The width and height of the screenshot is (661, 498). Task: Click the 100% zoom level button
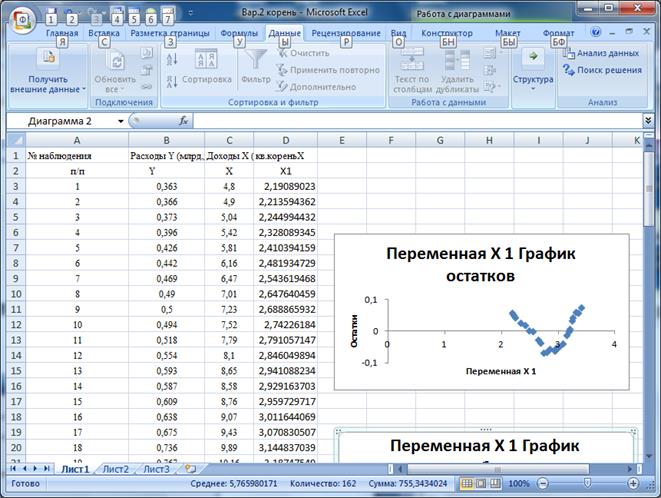519,483
